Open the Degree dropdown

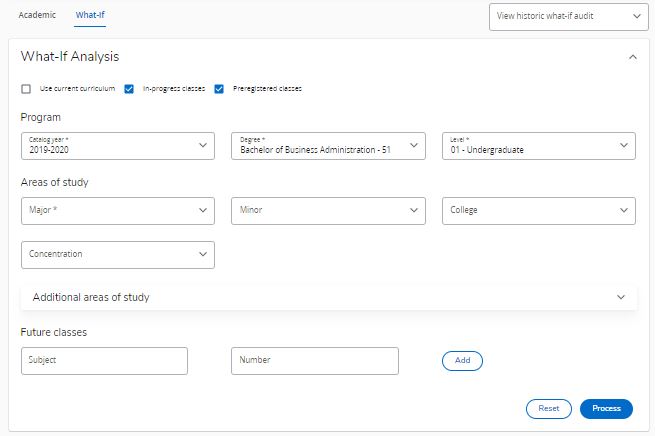click(x=328, y=146)
